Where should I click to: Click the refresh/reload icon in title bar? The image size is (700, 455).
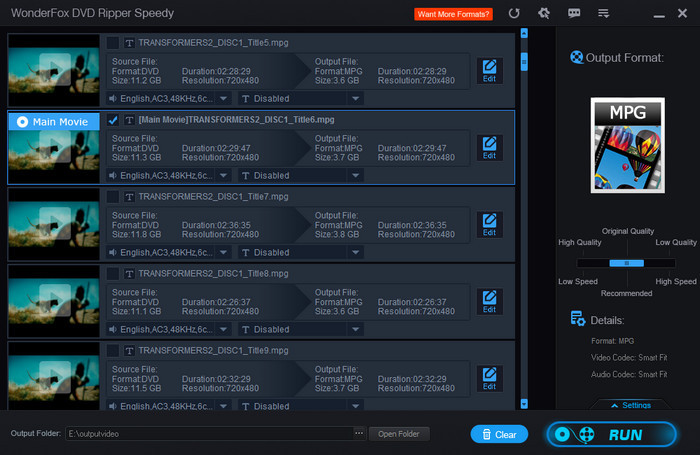click(x=514, y=13)
